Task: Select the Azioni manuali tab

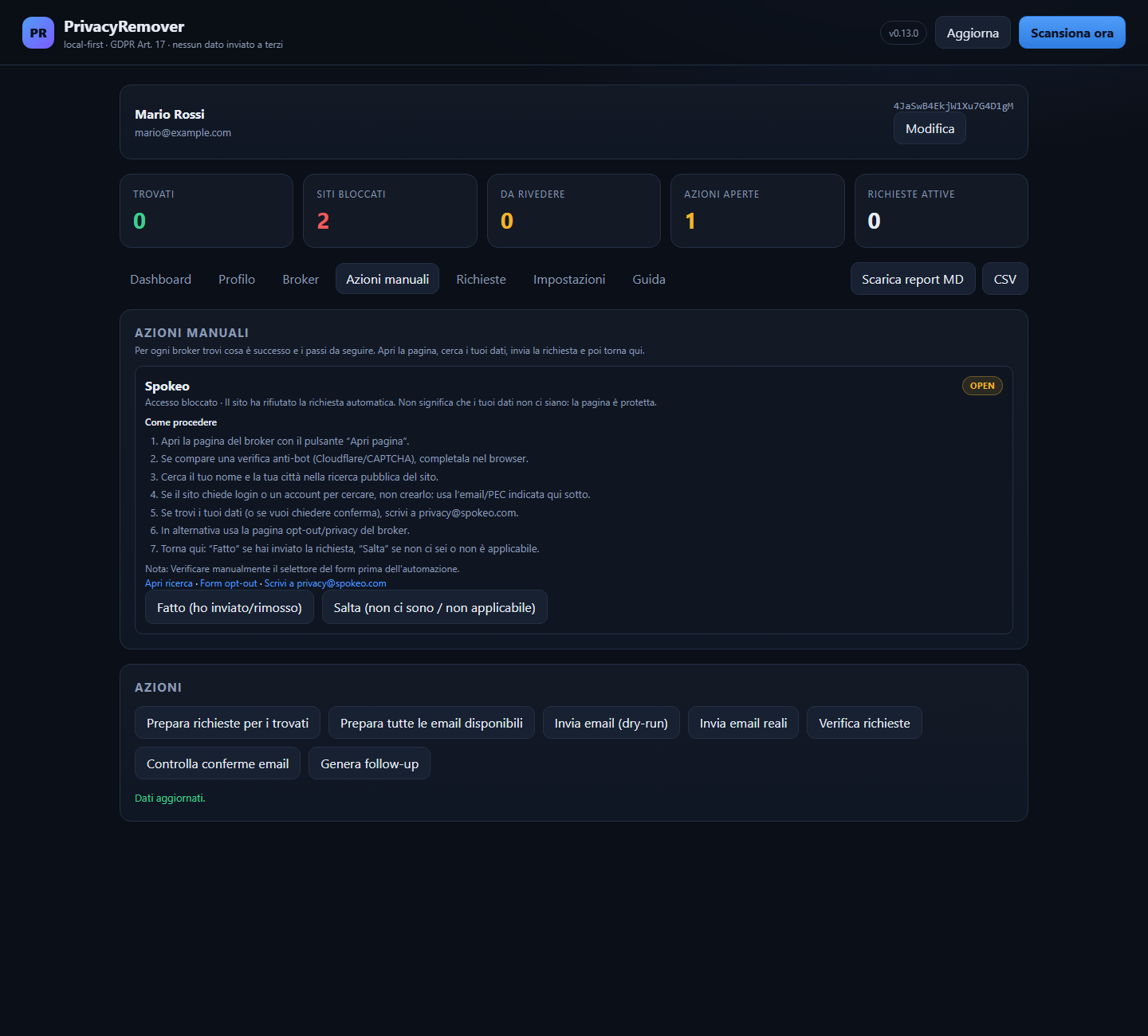Action: pyautogui.click(x=387, y=279)
